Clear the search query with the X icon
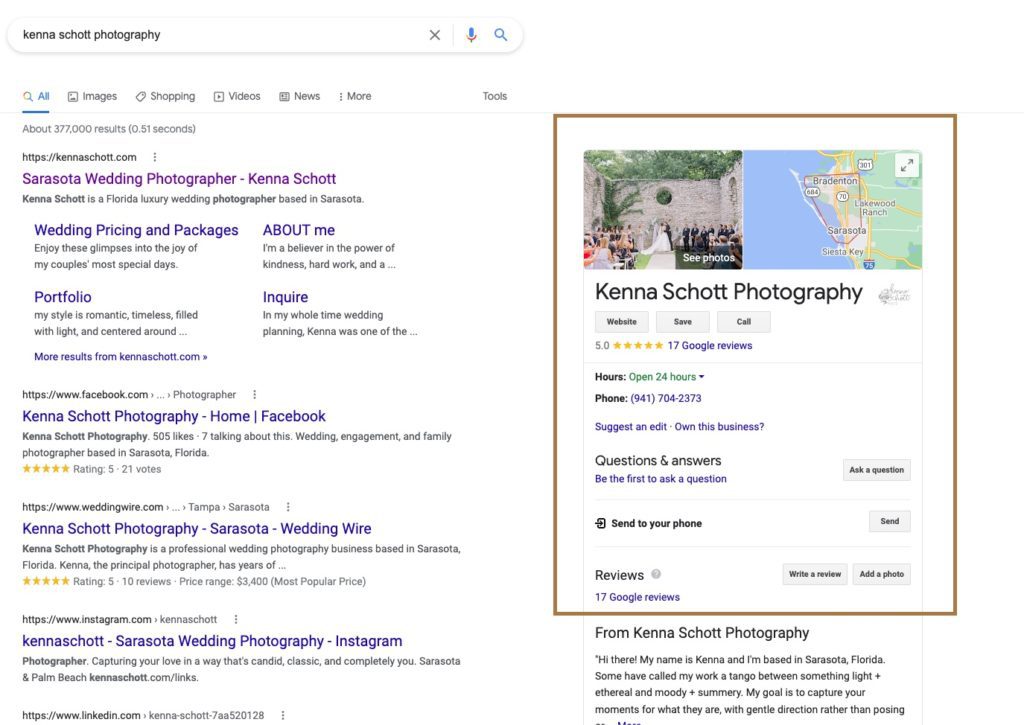1024x725 pixels. [435, 34]
